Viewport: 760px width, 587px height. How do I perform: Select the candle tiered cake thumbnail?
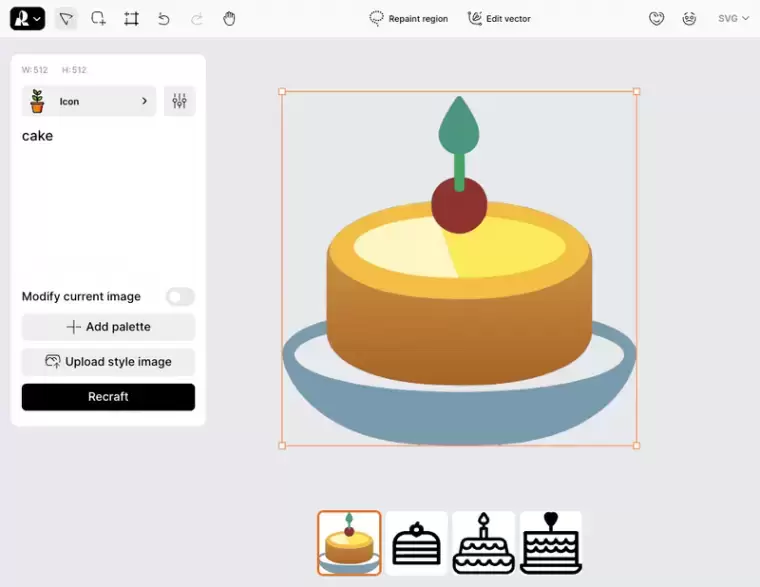pos(484,543)
